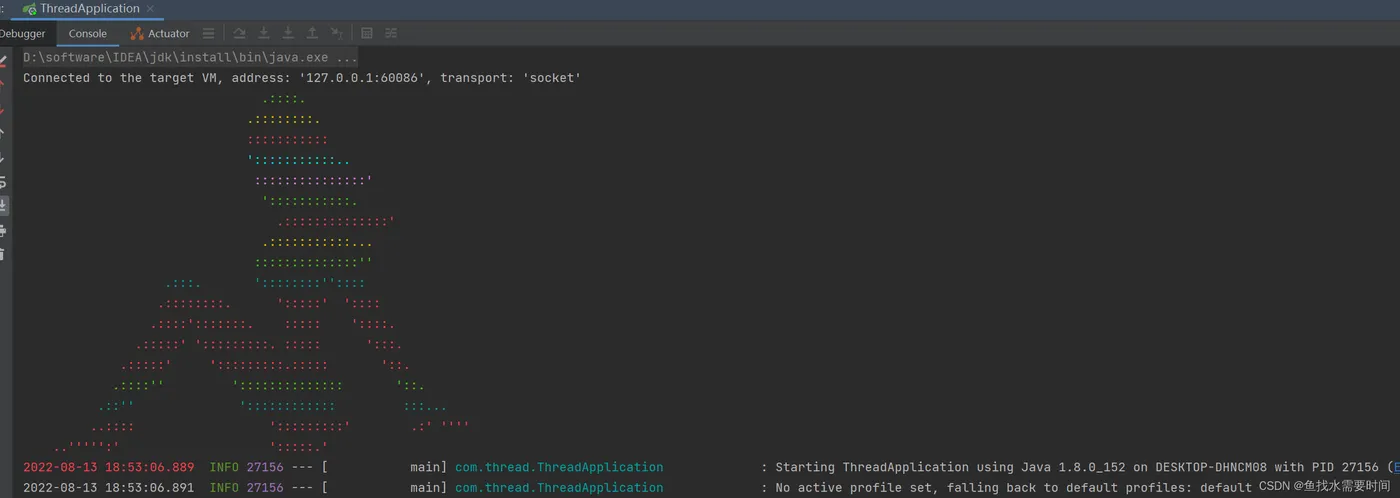
Task: Toggle soft-wrap in the console gutter
Action: coord(3,182)
